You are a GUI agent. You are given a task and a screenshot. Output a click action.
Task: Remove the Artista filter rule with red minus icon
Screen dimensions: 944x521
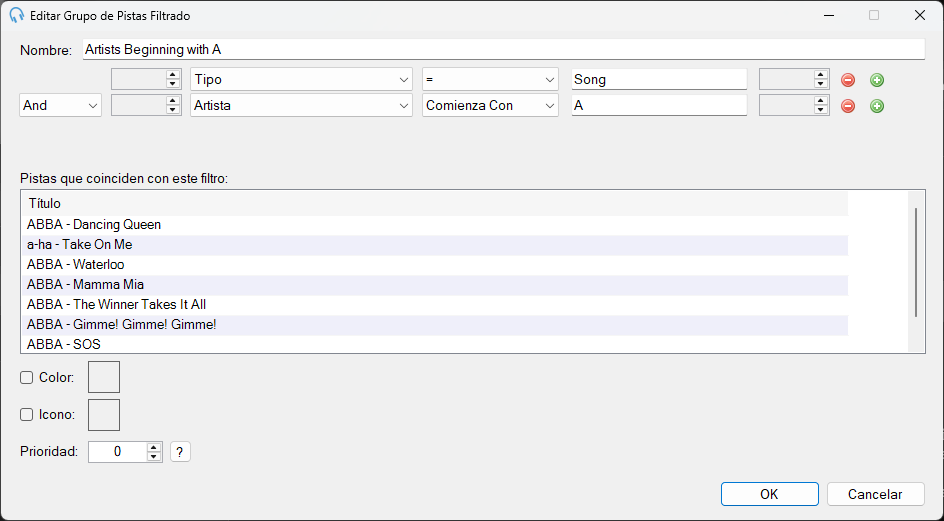(848, 106)
